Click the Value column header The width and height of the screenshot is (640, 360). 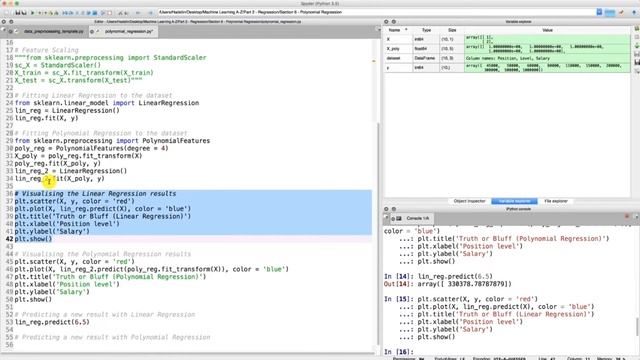click(547, 30)
